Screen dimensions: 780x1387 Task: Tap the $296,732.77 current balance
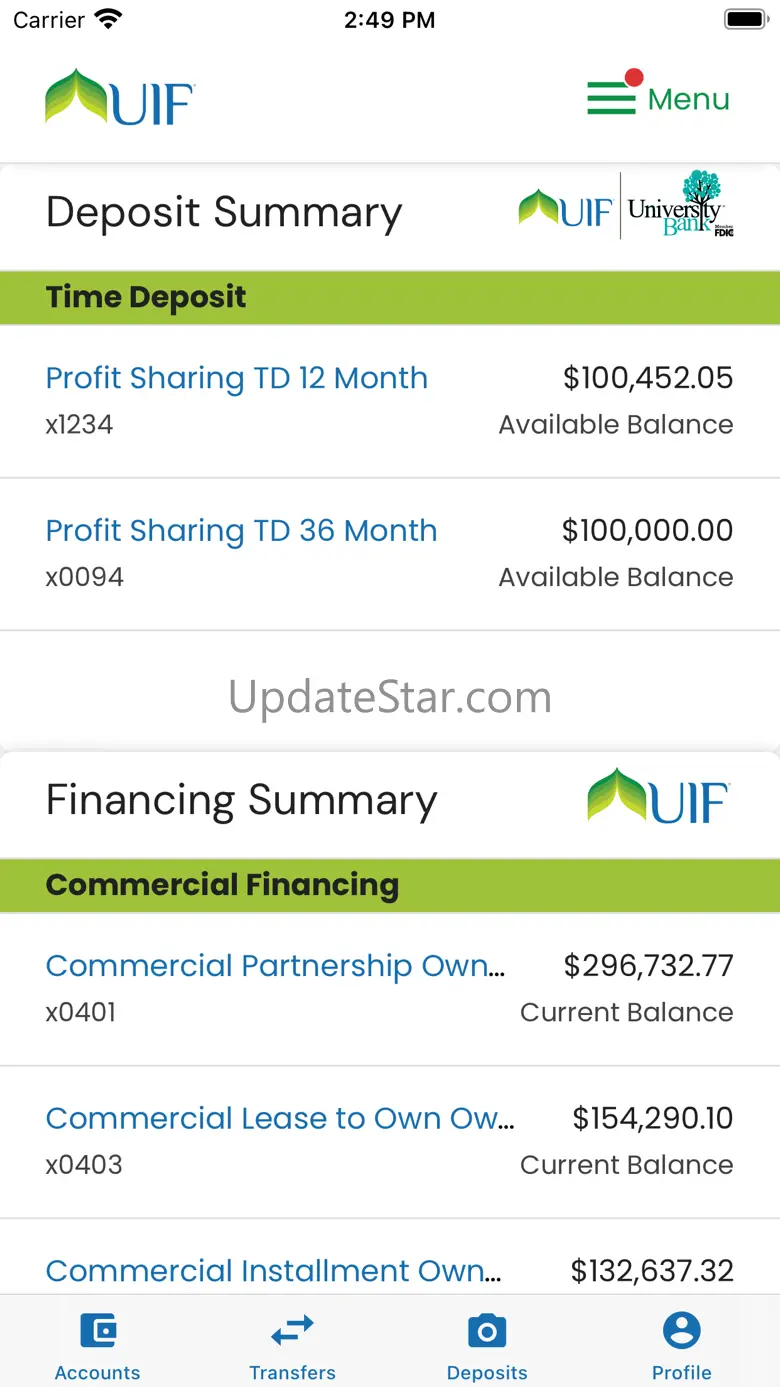click(x=648, y=966)
